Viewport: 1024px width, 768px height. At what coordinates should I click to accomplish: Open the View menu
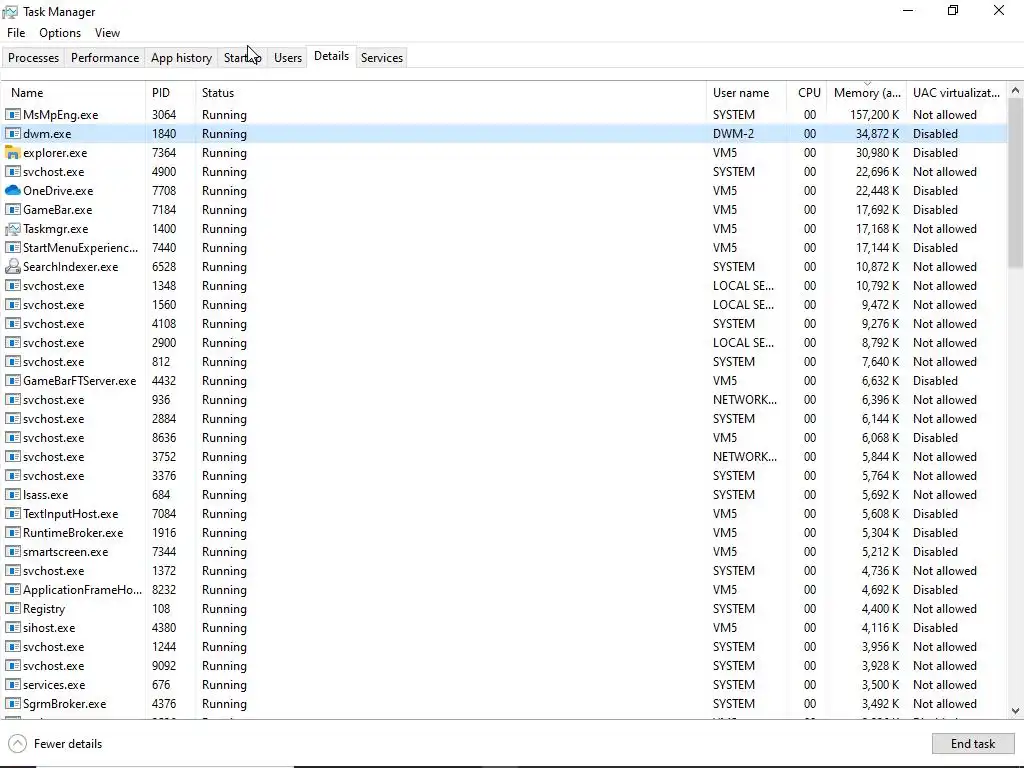point(107,33)
